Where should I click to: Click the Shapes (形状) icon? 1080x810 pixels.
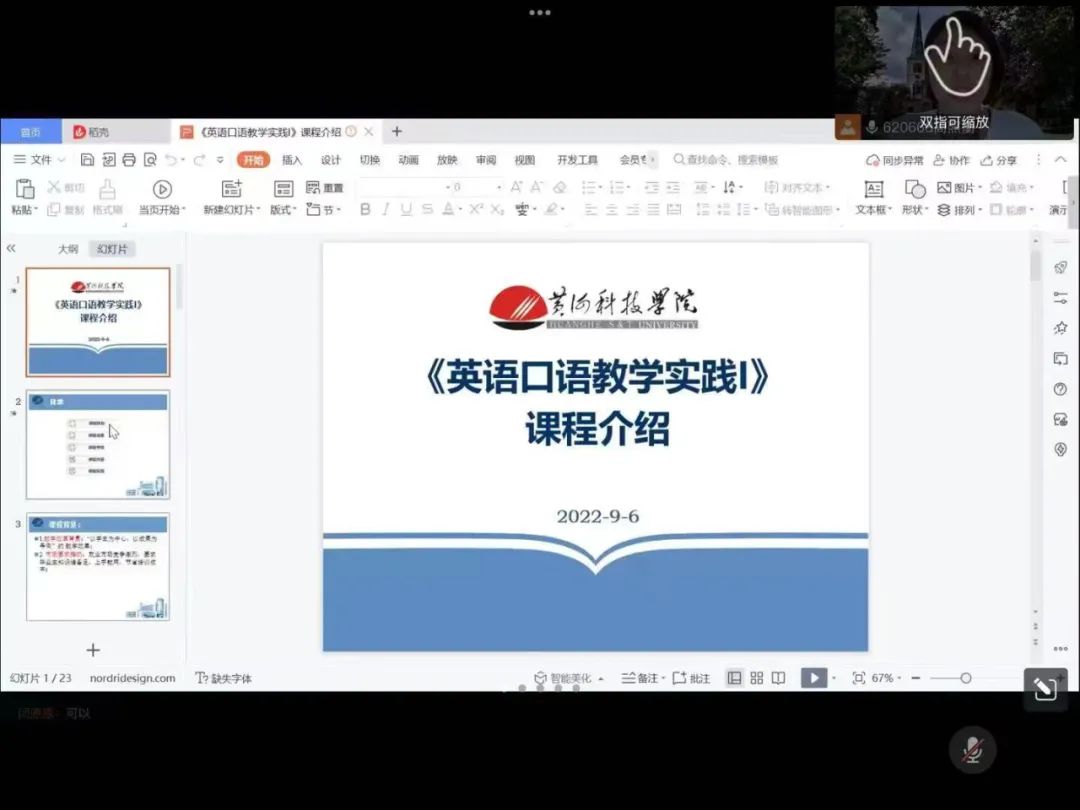[915, 189]
